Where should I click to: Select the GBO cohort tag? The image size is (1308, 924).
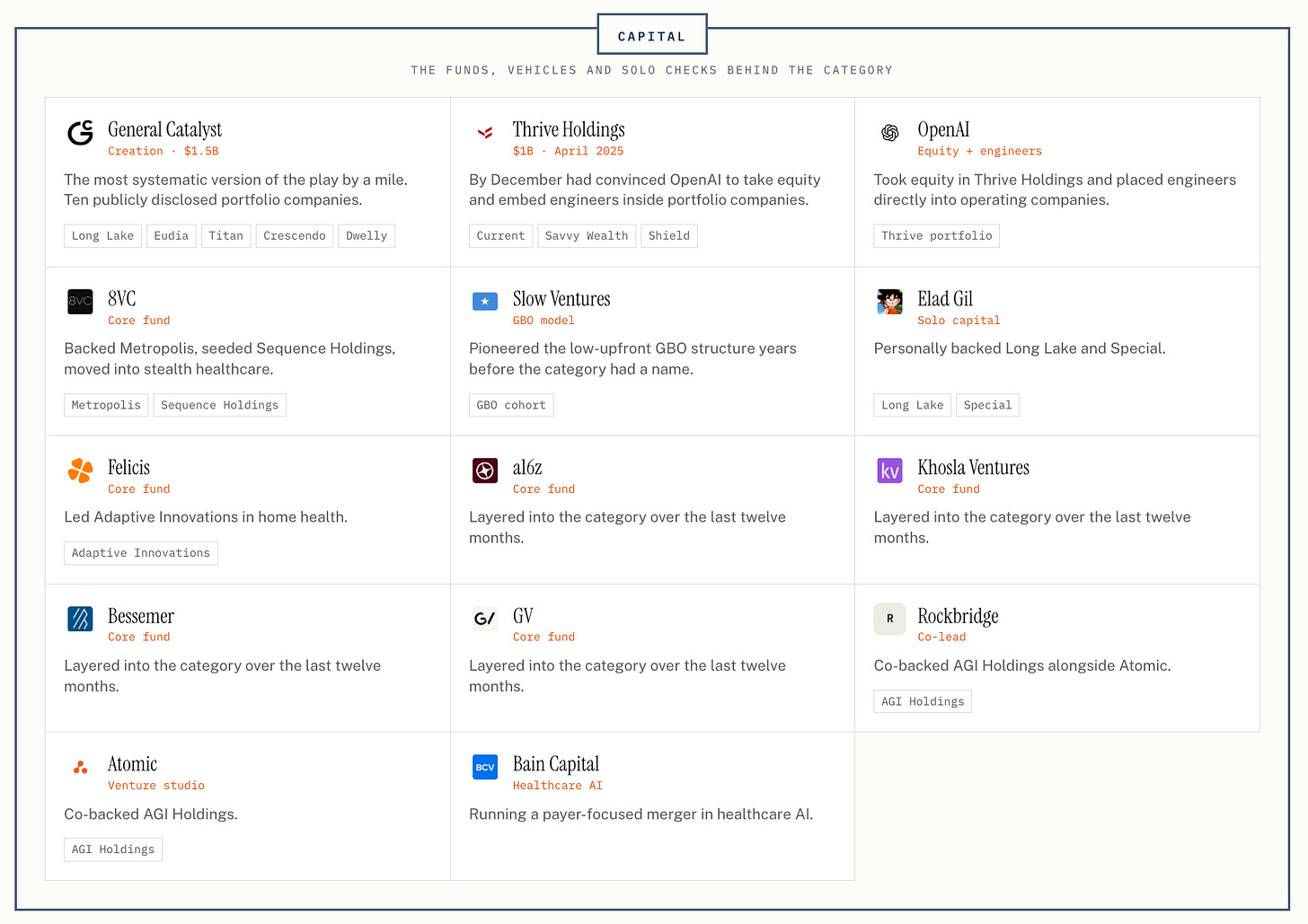[x=511, y=405]
